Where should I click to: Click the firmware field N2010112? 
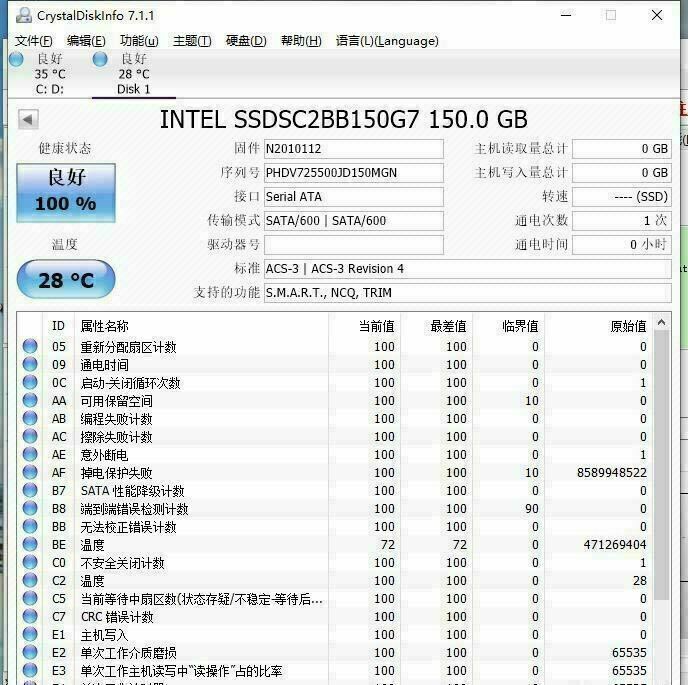[354, 149]
